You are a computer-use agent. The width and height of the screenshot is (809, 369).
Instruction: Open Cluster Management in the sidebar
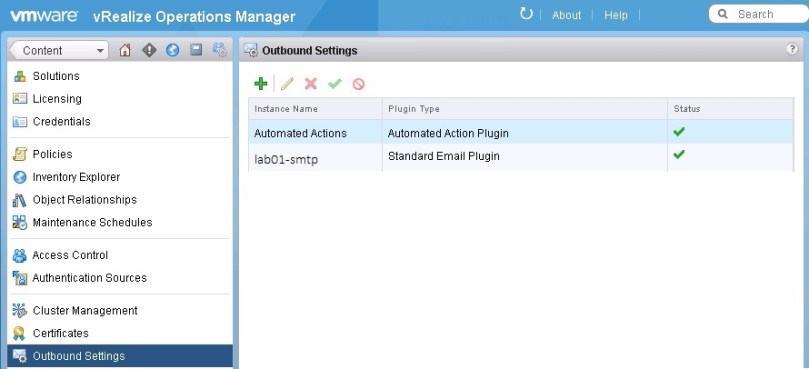click(x=85, y=310)
